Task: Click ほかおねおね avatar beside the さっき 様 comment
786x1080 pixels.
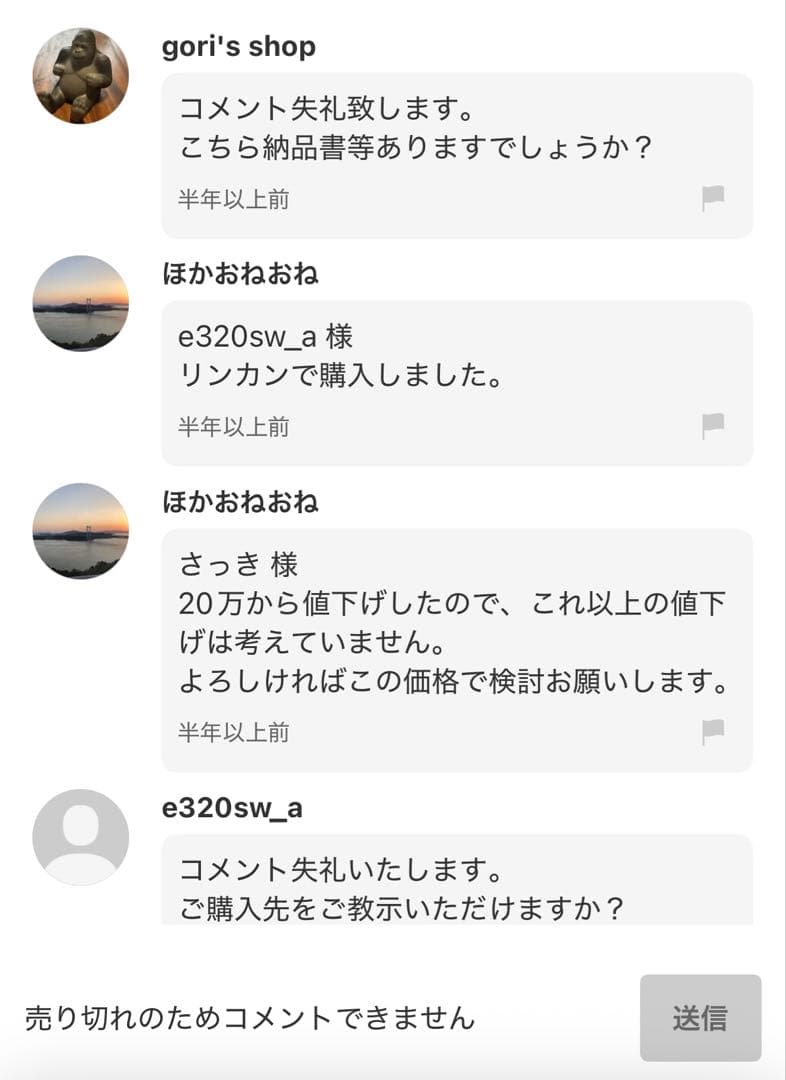Action: point(81,531)
